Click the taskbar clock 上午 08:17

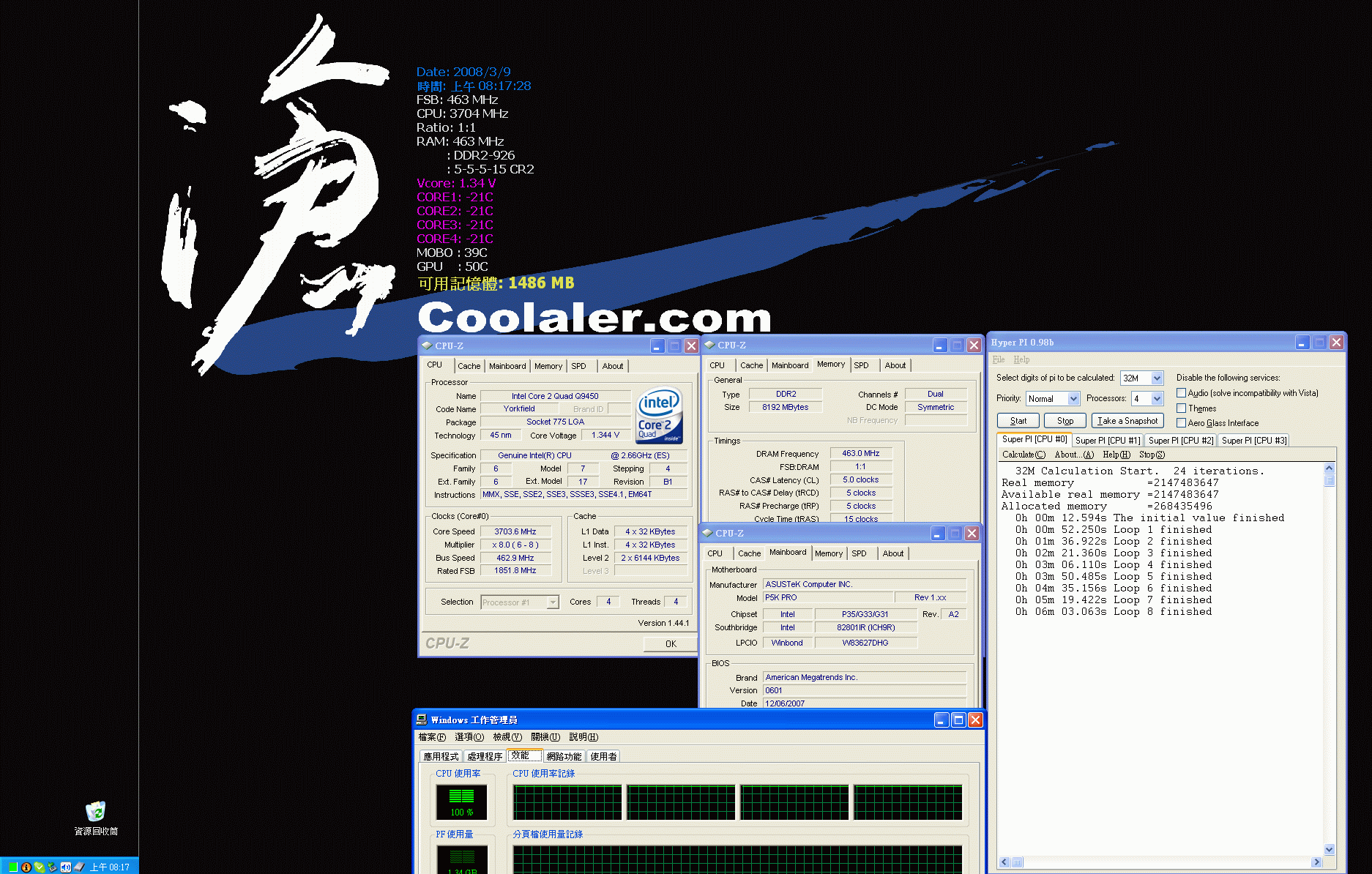pos(110,867)
